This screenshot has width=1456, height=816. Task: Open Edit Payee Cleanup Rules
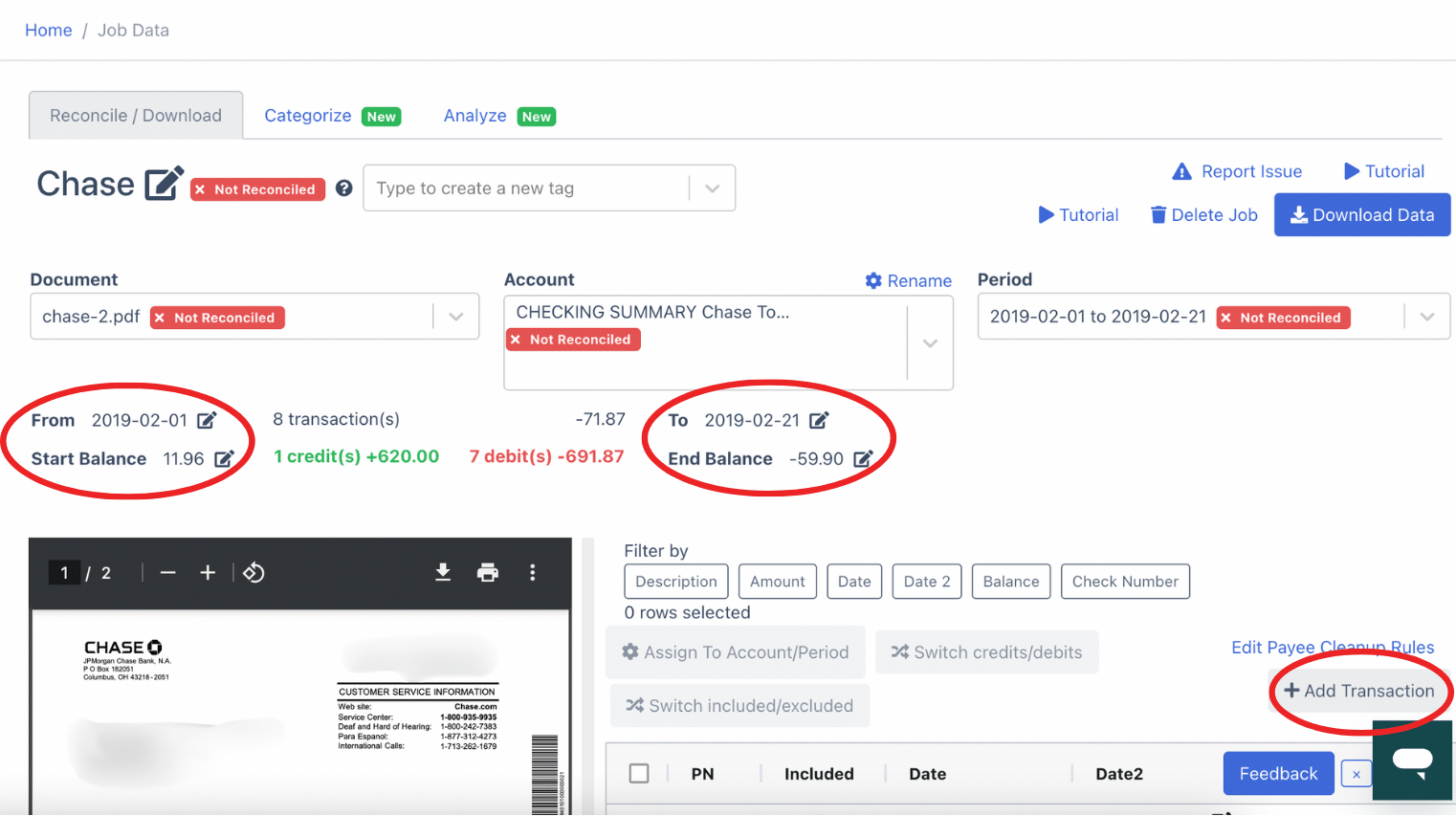(1332, 647)
